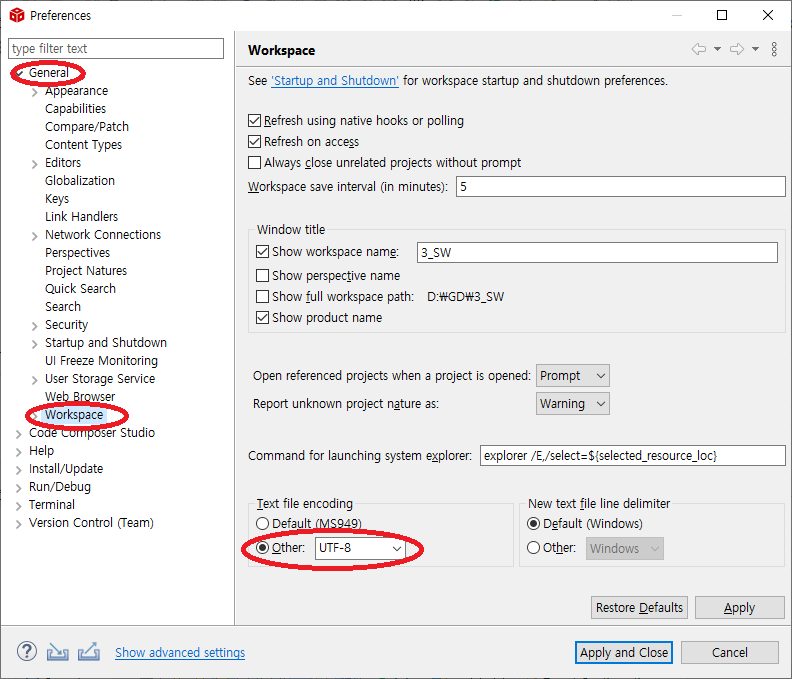Select Compare/Patch preference page
Image resolution: width=792 pixels, height=679 pixels.
pos(87,126)
